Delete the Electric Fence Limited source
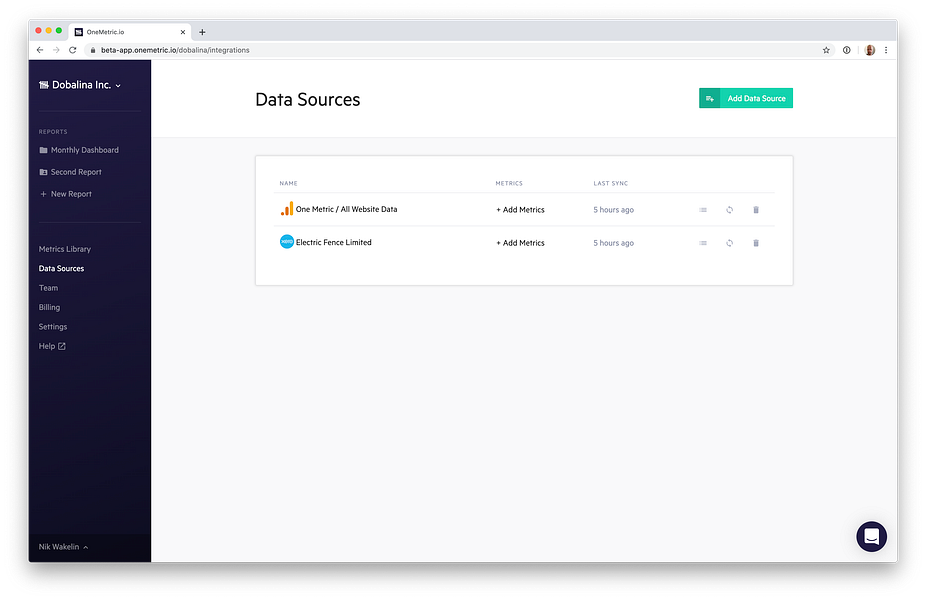Image resolution: width=926 pixels, height=600 pixels. tap(756, 243)
